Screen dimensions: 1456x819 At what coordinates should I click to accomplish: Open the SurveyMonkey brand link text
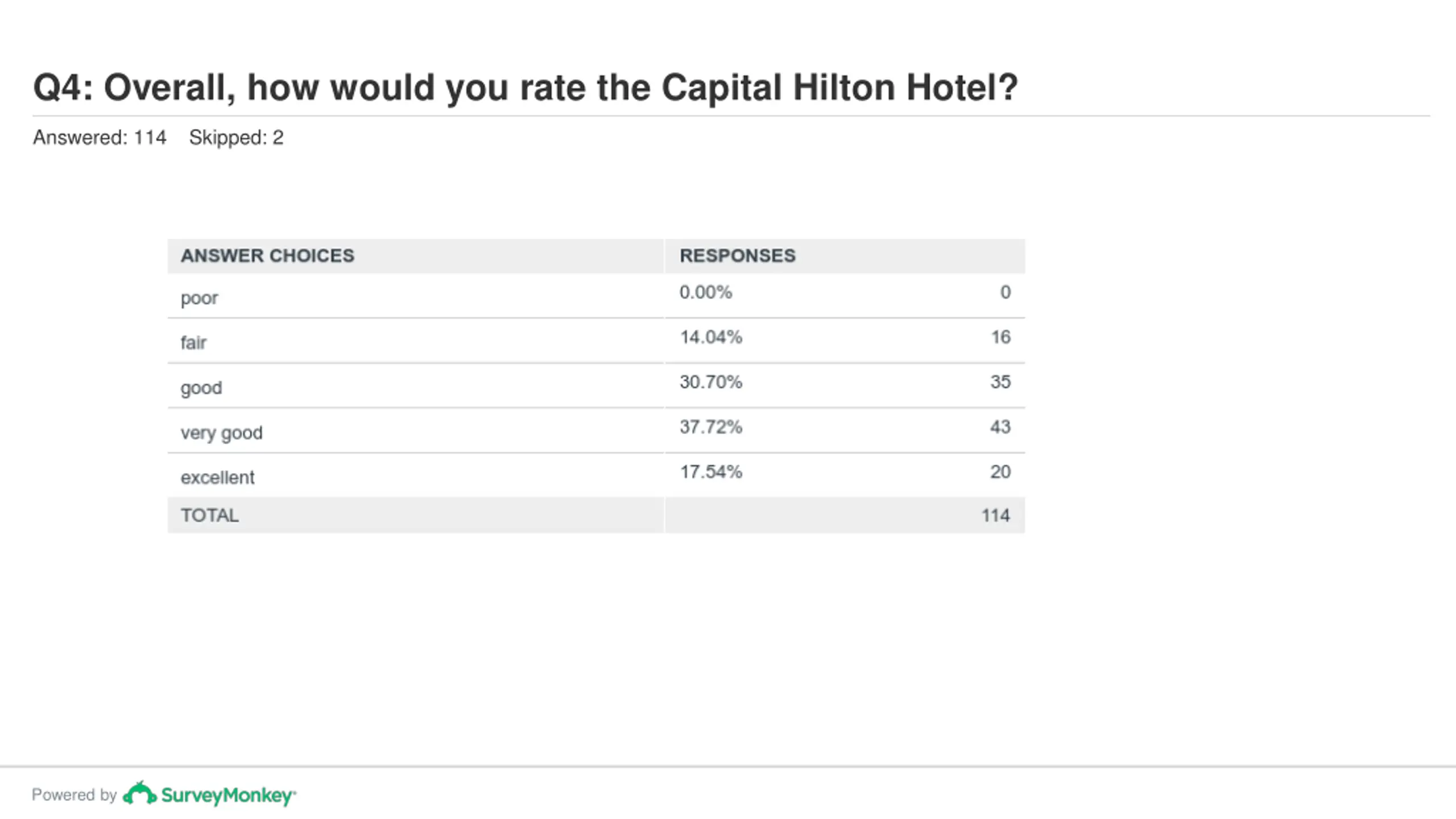[x=229, y=795]
